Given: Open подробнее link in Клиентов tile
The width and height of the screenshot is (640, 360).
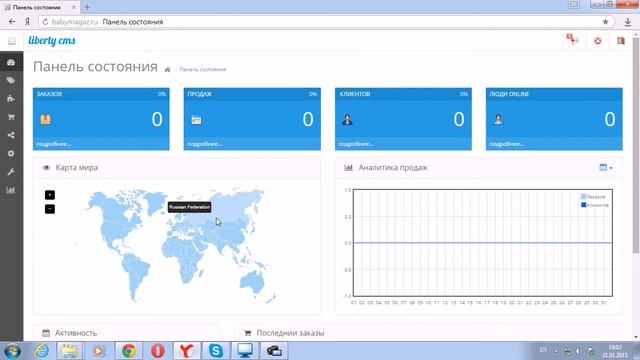Looking at the screenshot, I should tap(356, 144).
